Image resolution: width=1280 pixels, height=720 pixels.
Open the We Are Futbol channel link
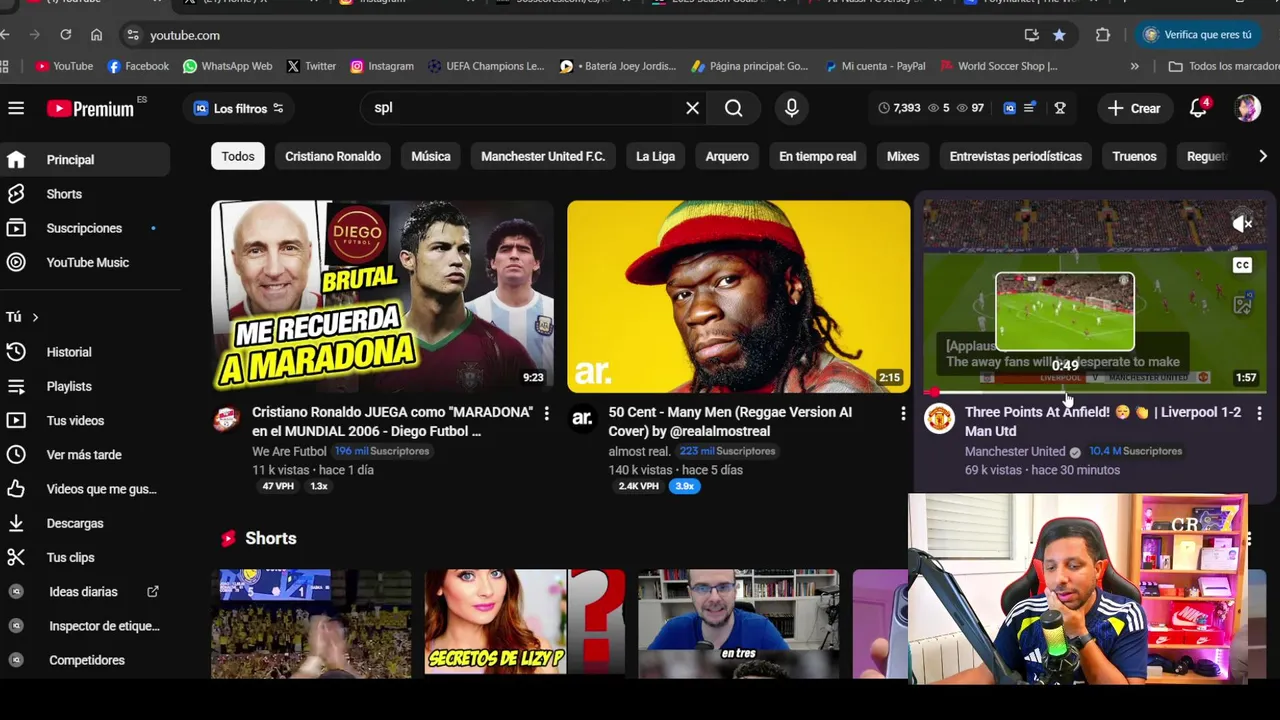tap(289, 451)
